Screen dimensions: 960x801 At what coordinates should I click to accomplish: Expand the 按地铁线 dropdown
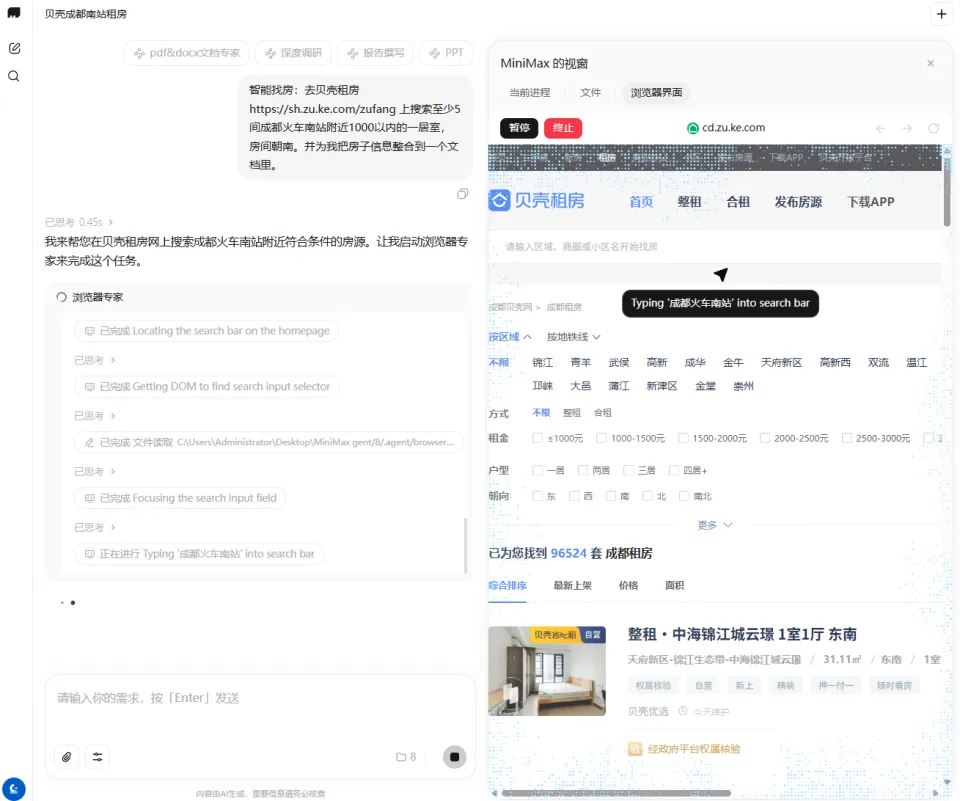click(x=573, y=337)
